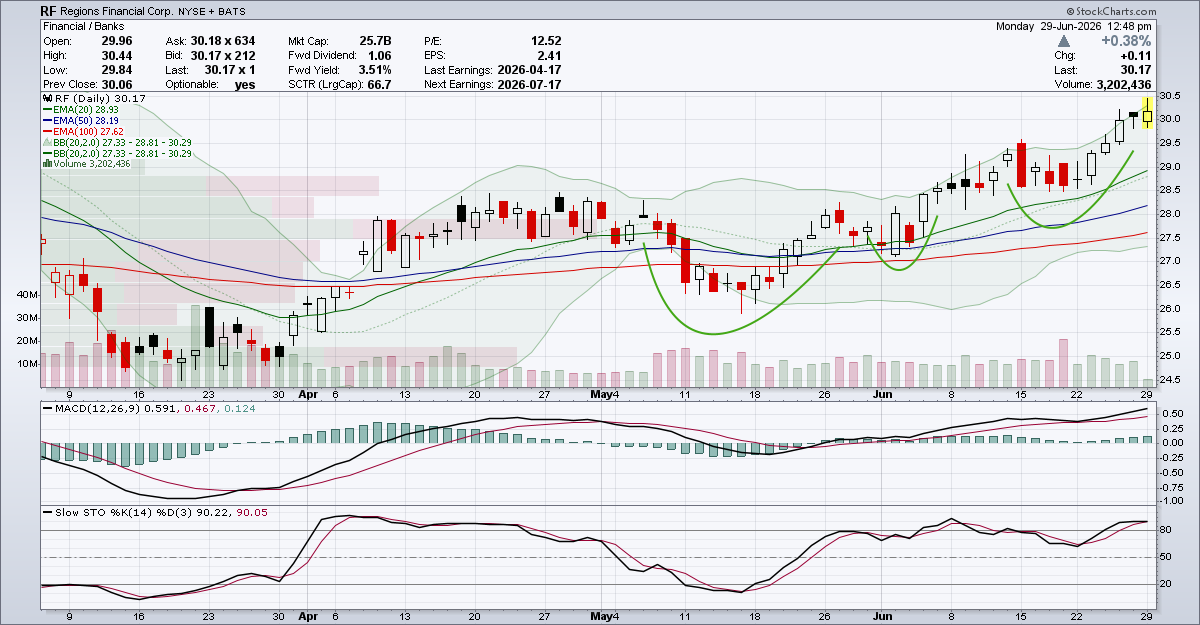Click the Bid quote 30.17 x 212
Image resolution: width=1200 pixels, height=625 pixels.
[x=224, y=56]
